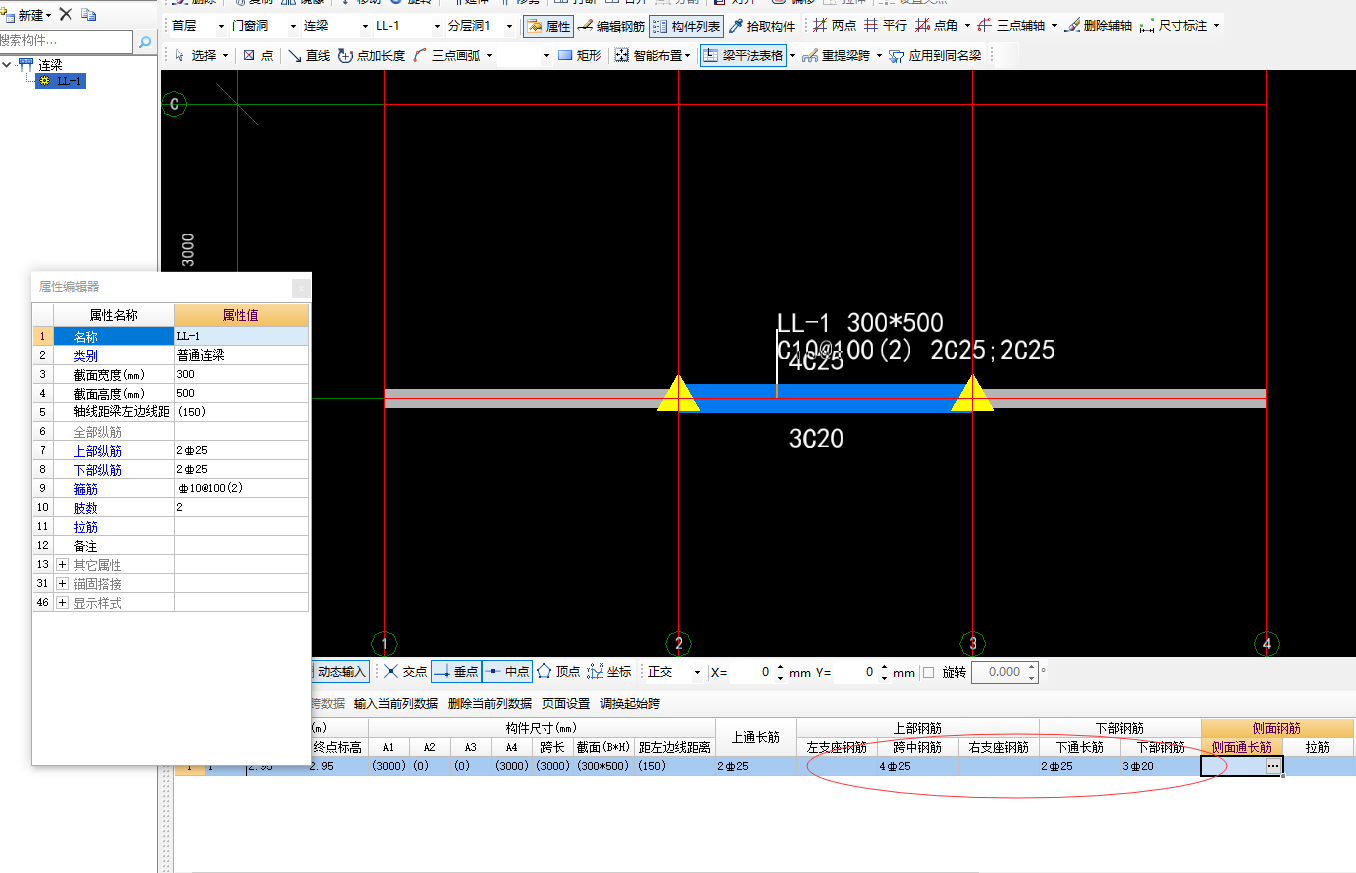Click the 截面宽度 value 300
1356x873 pixels.
(241, 374)
